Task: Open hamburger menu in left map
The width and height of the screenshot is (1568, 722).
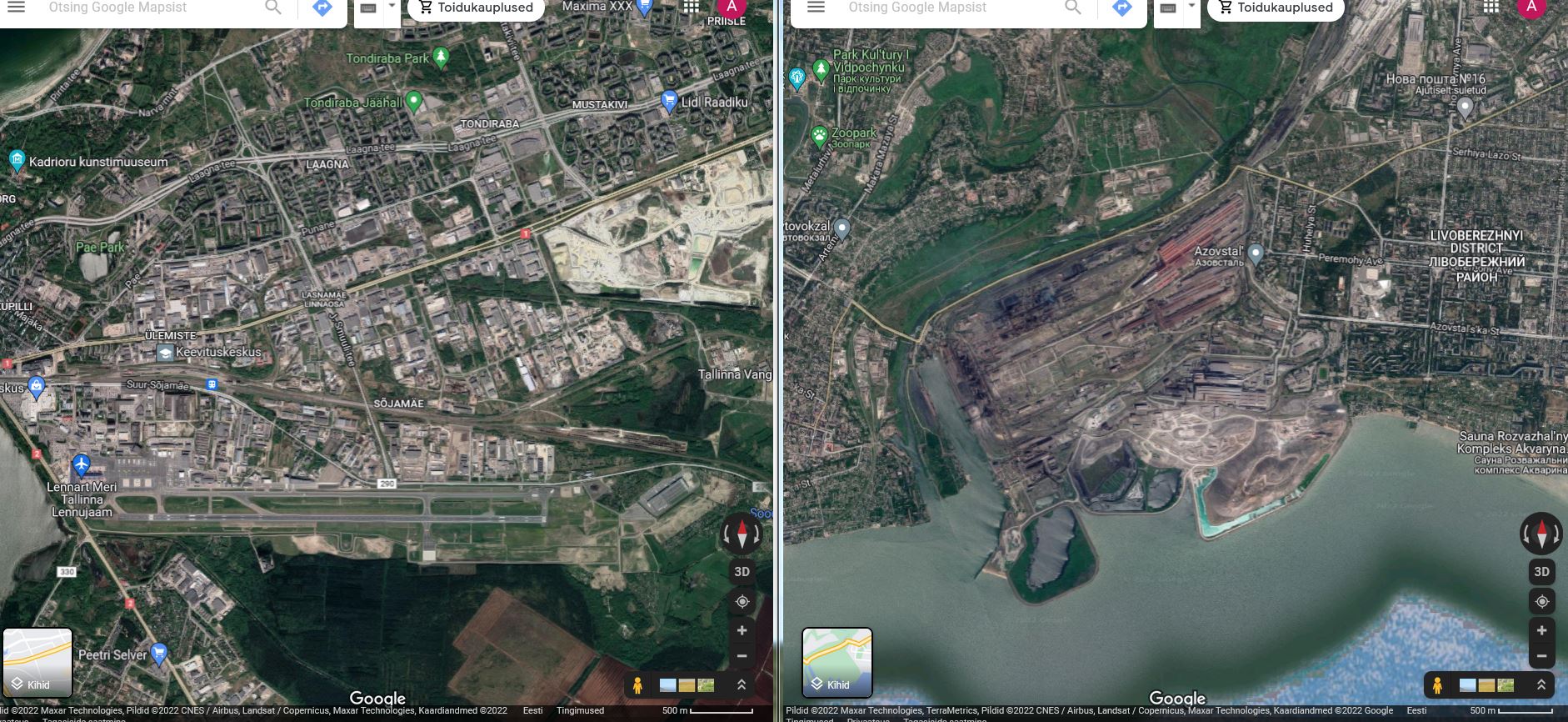Action: [17, 8]
